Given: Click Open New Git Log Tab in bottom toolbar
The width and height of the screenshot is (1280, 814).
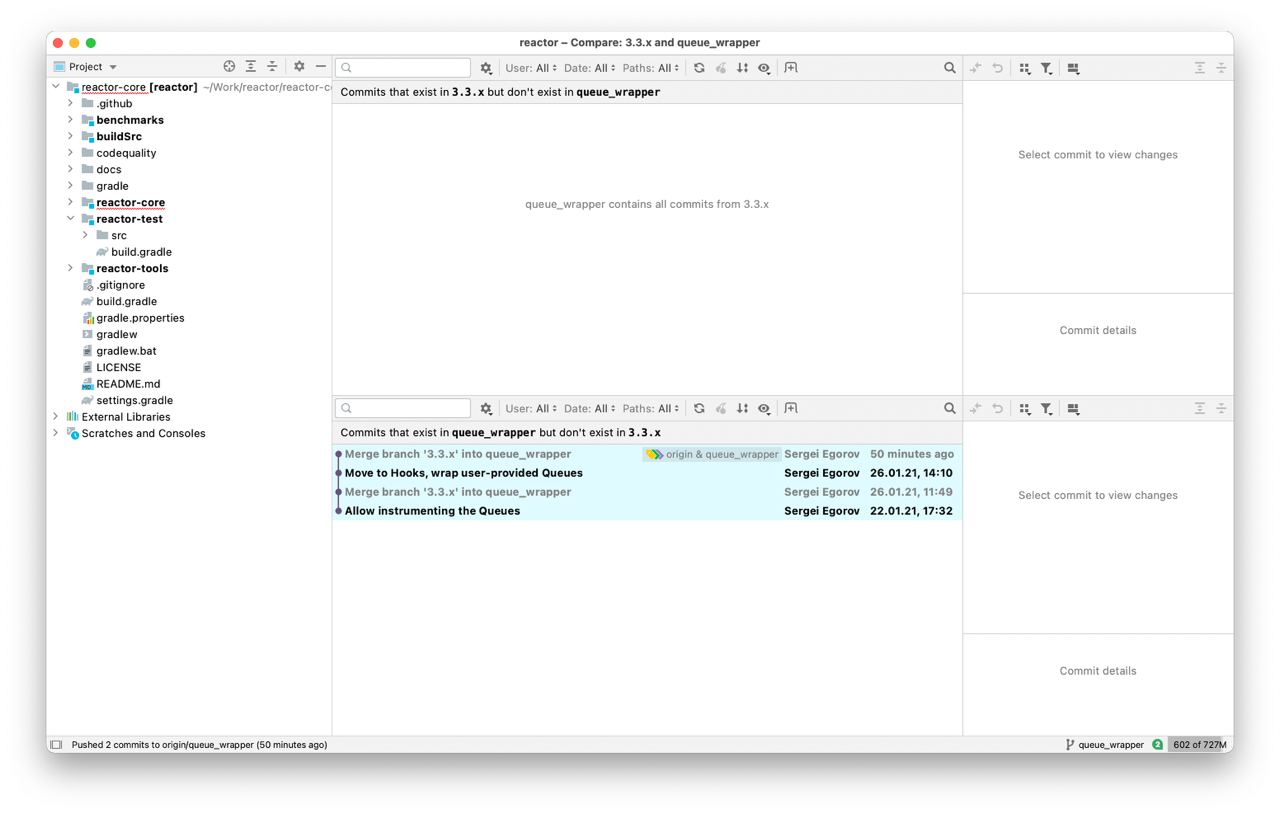Looking at the screenshot, I should click(x=791, y=408).
